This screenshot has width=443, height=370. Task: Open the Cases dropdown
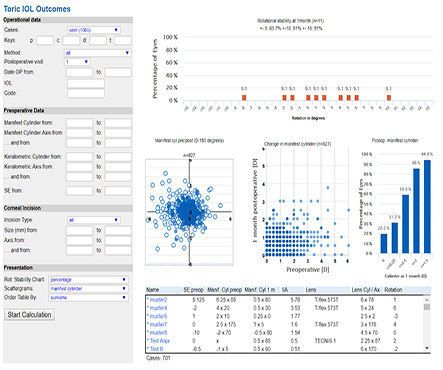tap(94, 30)
